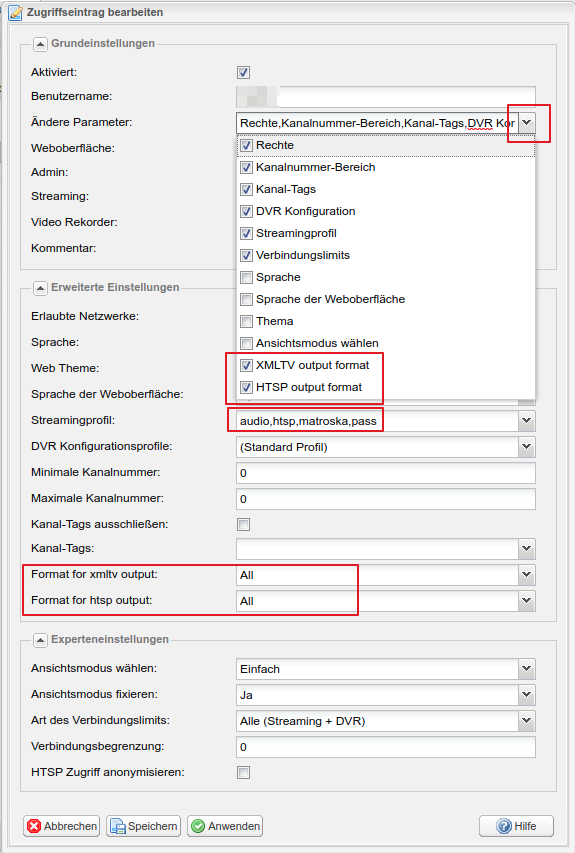
Task: Click the Verbindungsbegrenzung input field
Action: [x=386, y=747]
